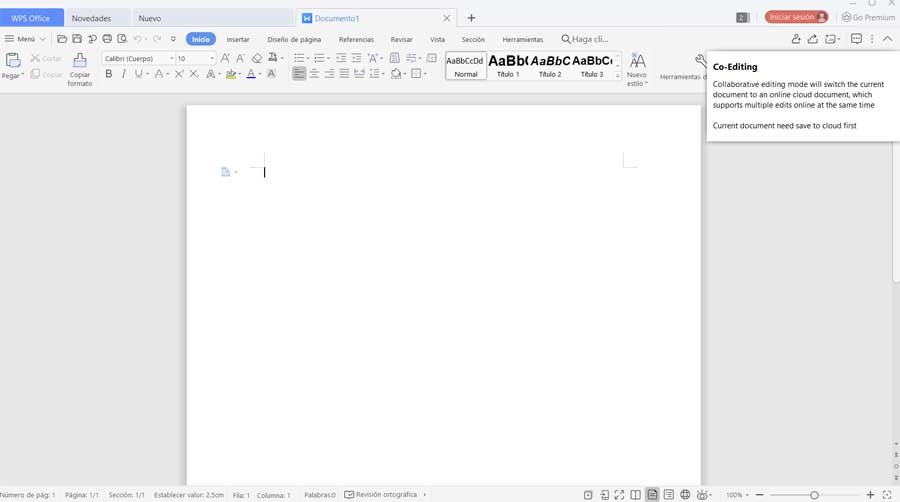The height and width of the screenshot is (502, 900).
Task: Apply the Título 2 style
Action: (550, 66)
